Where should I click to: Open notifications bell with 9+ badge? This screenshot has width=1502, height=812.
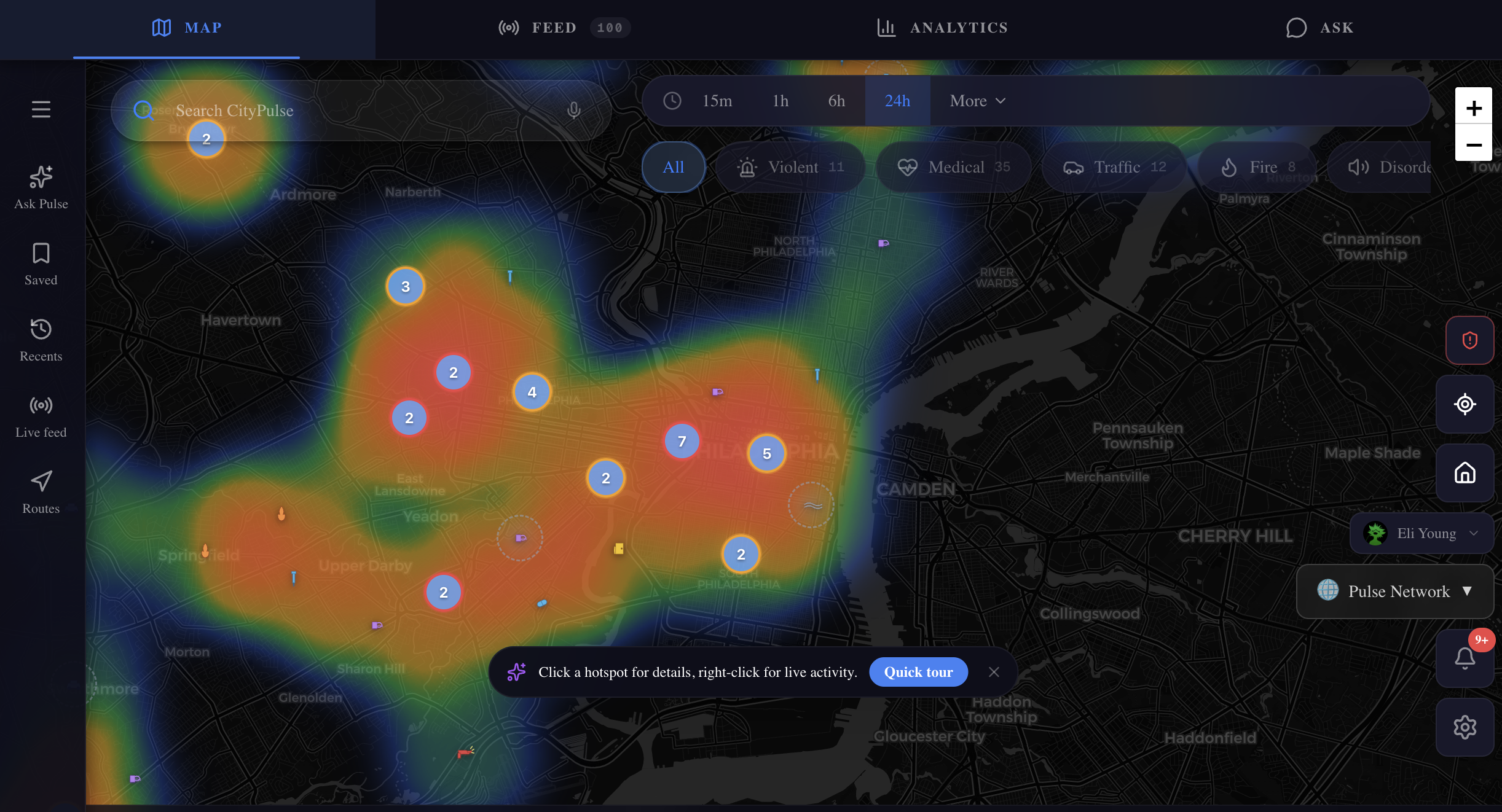point(1465,658)
